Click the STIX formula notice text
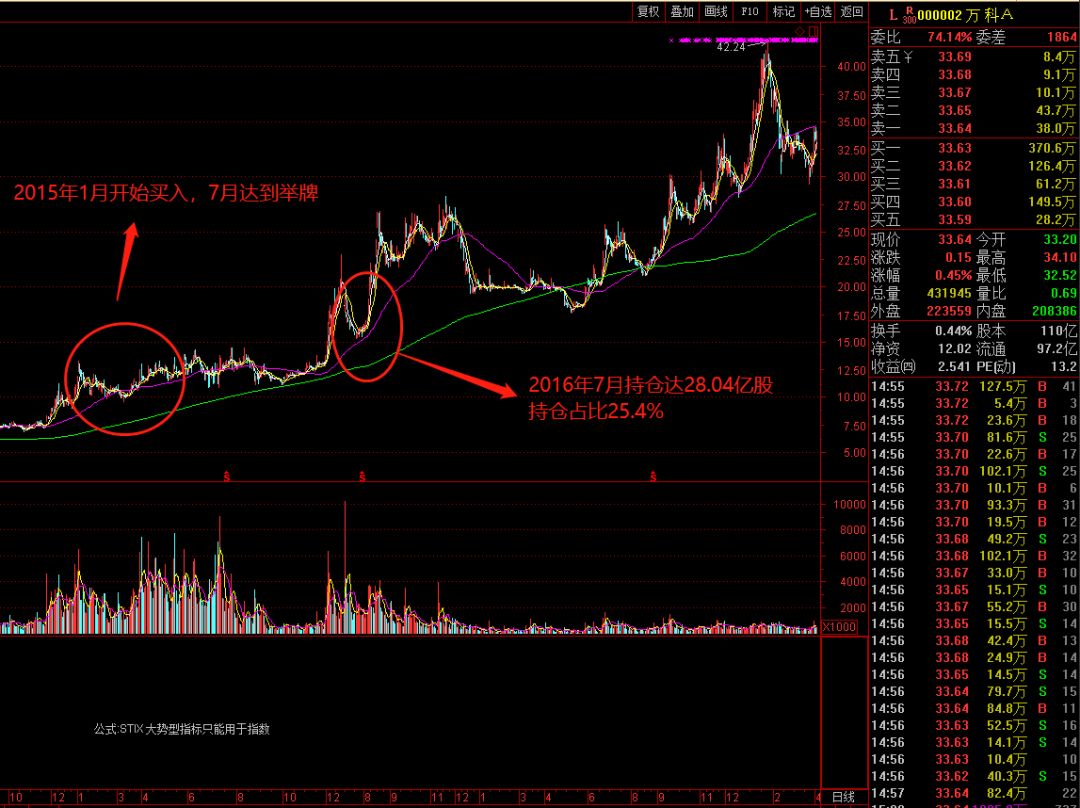Viewport: 1080px width, 808px height. tap(182, 729)
